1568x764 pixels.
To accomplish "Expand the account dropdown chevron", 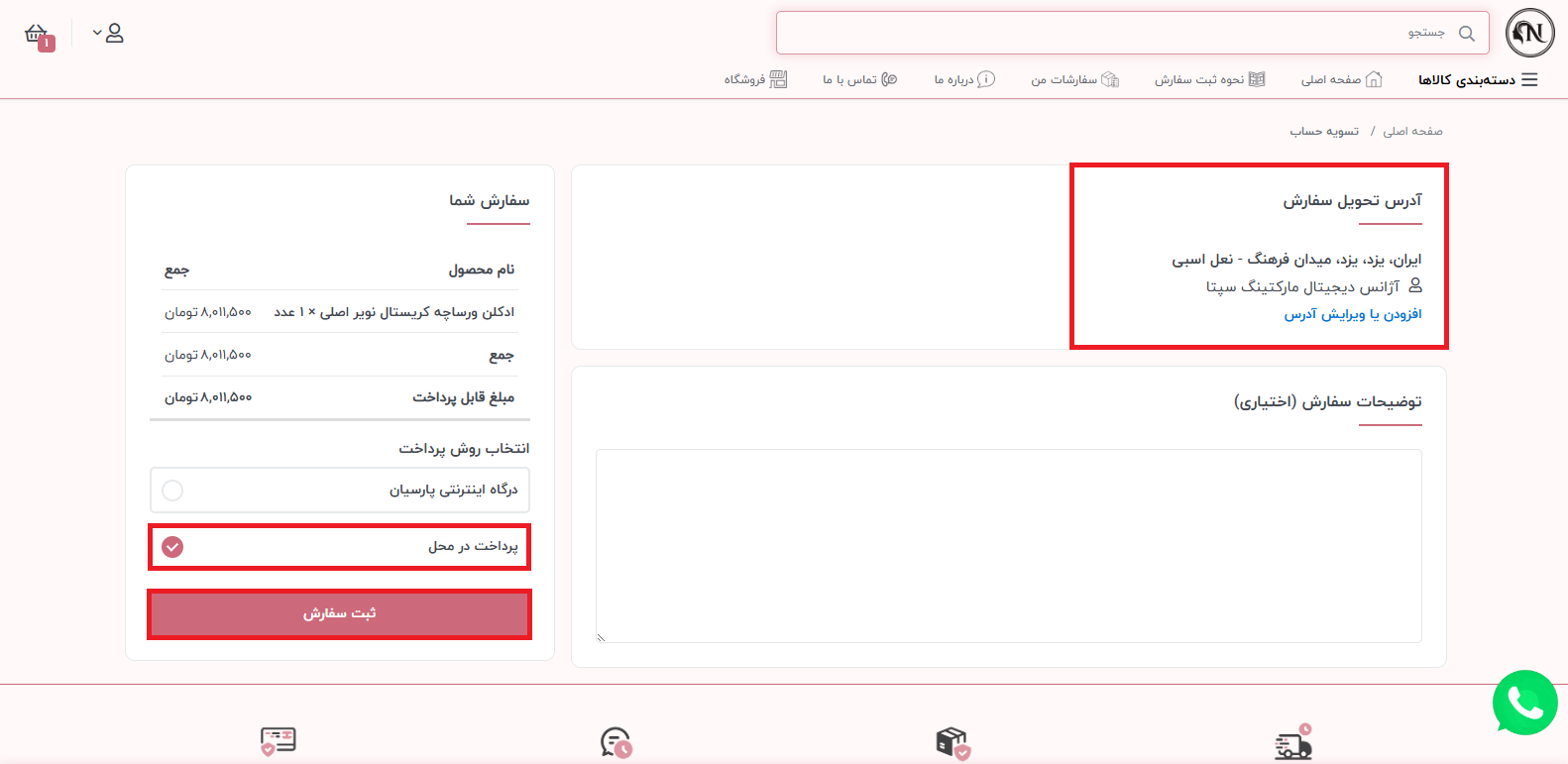I will pos(97,33).
